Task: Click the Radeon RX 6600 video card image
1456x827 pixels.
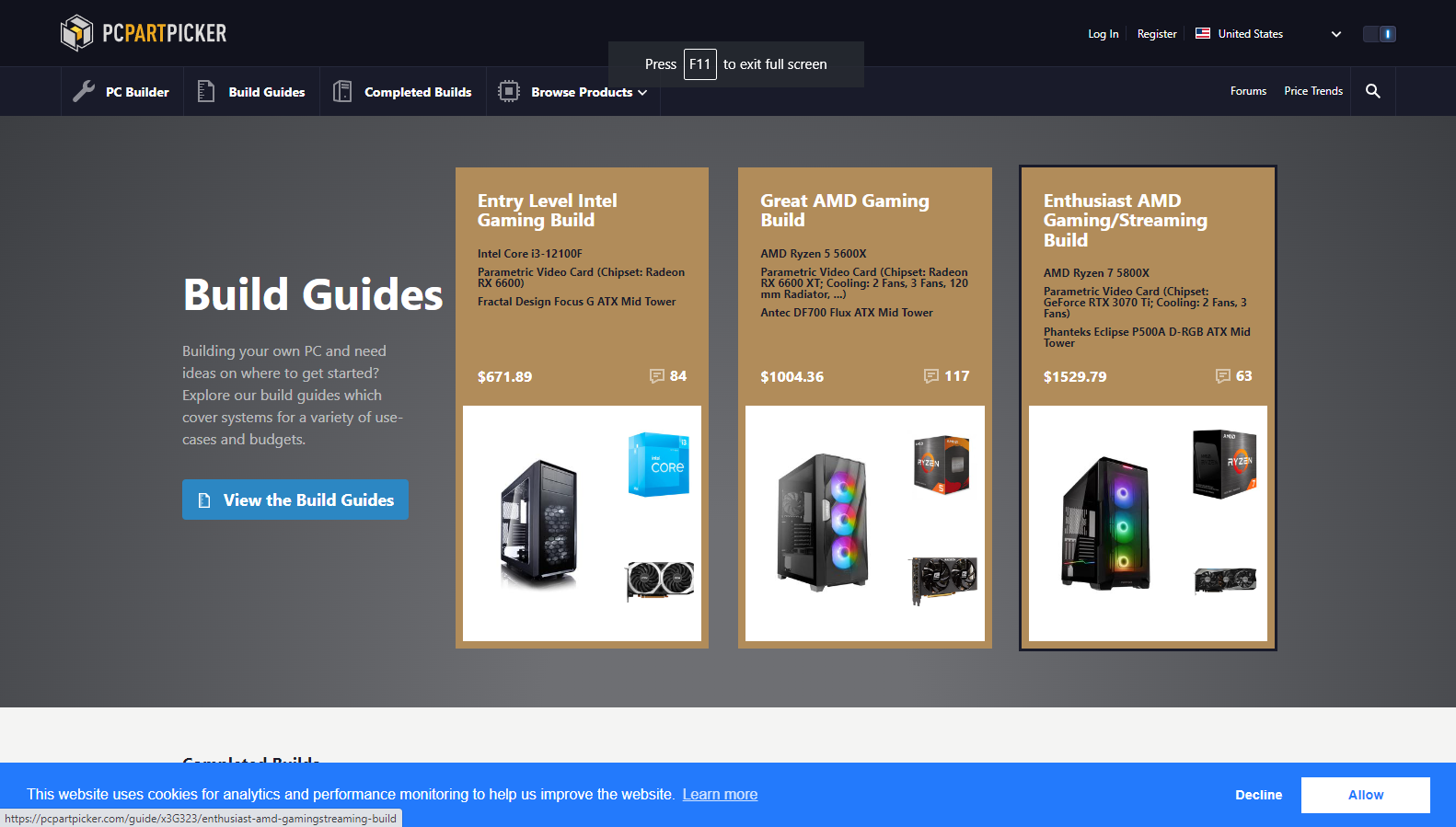Action: pyautogui.click(x=660, y=580)
